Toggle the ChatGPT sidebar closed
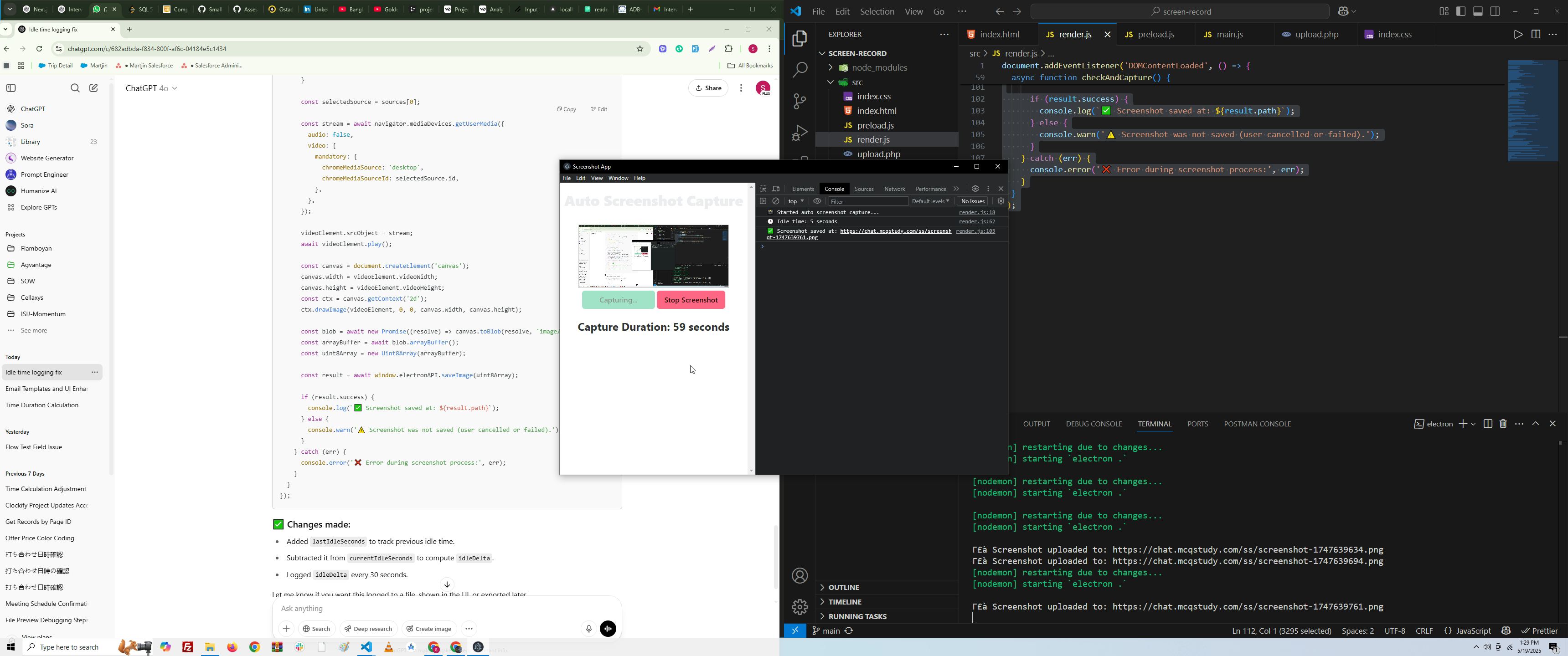 [x=11, y=88]
